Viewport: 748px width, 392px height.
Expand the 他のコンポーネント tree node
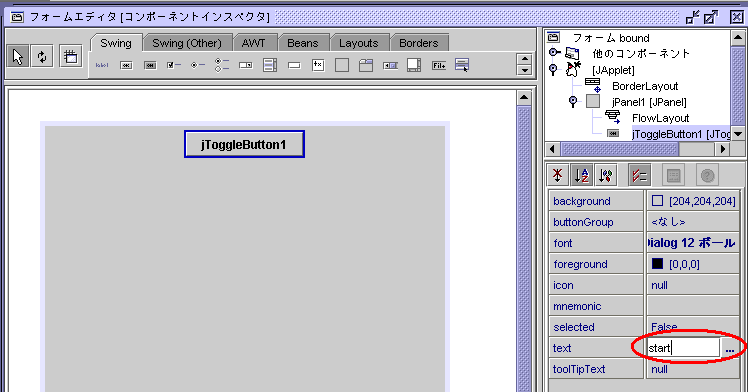coord(553,52)
